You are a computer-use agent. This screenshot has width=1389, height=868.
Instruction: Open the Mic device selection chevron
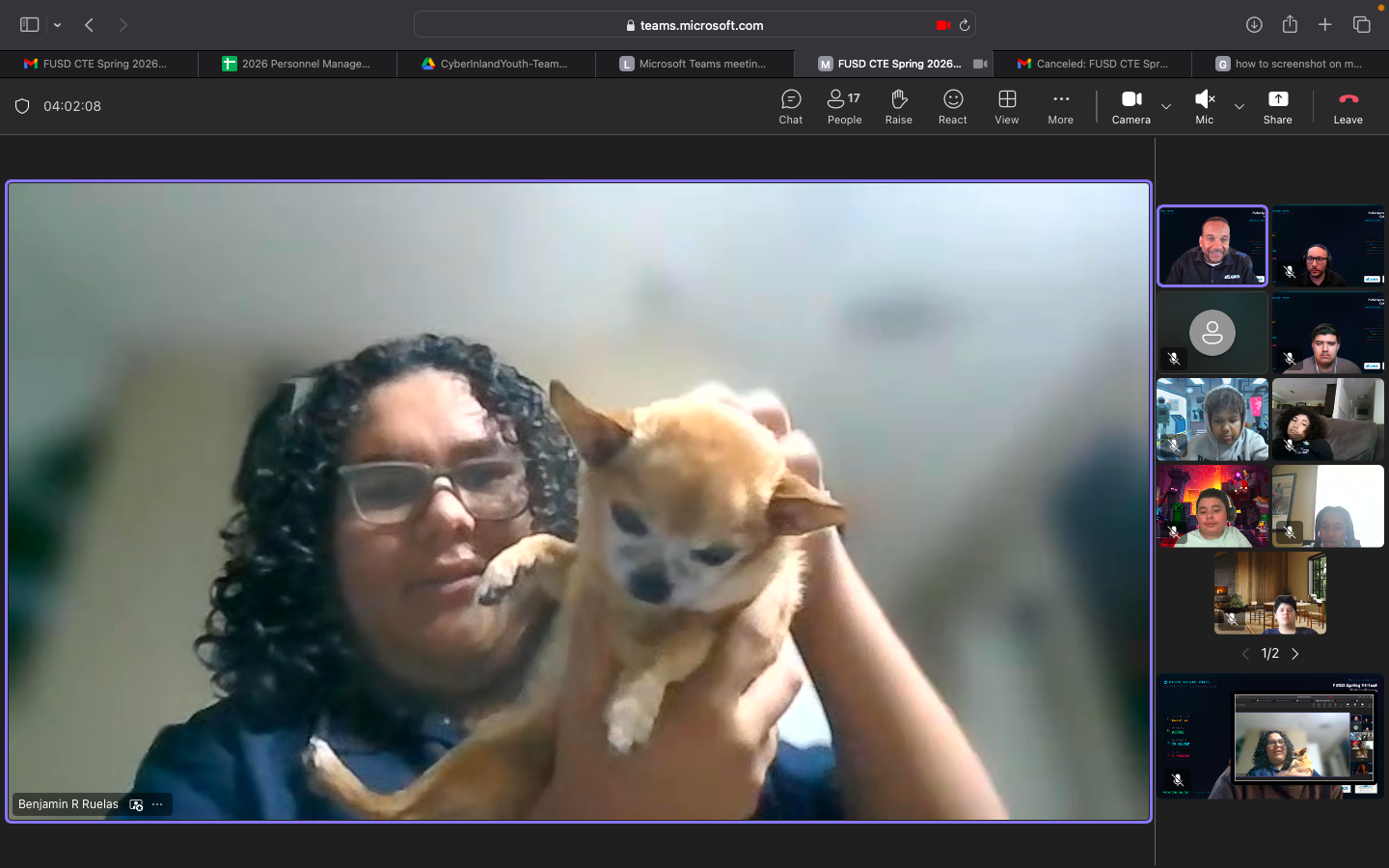click(x=1239, y=107)
